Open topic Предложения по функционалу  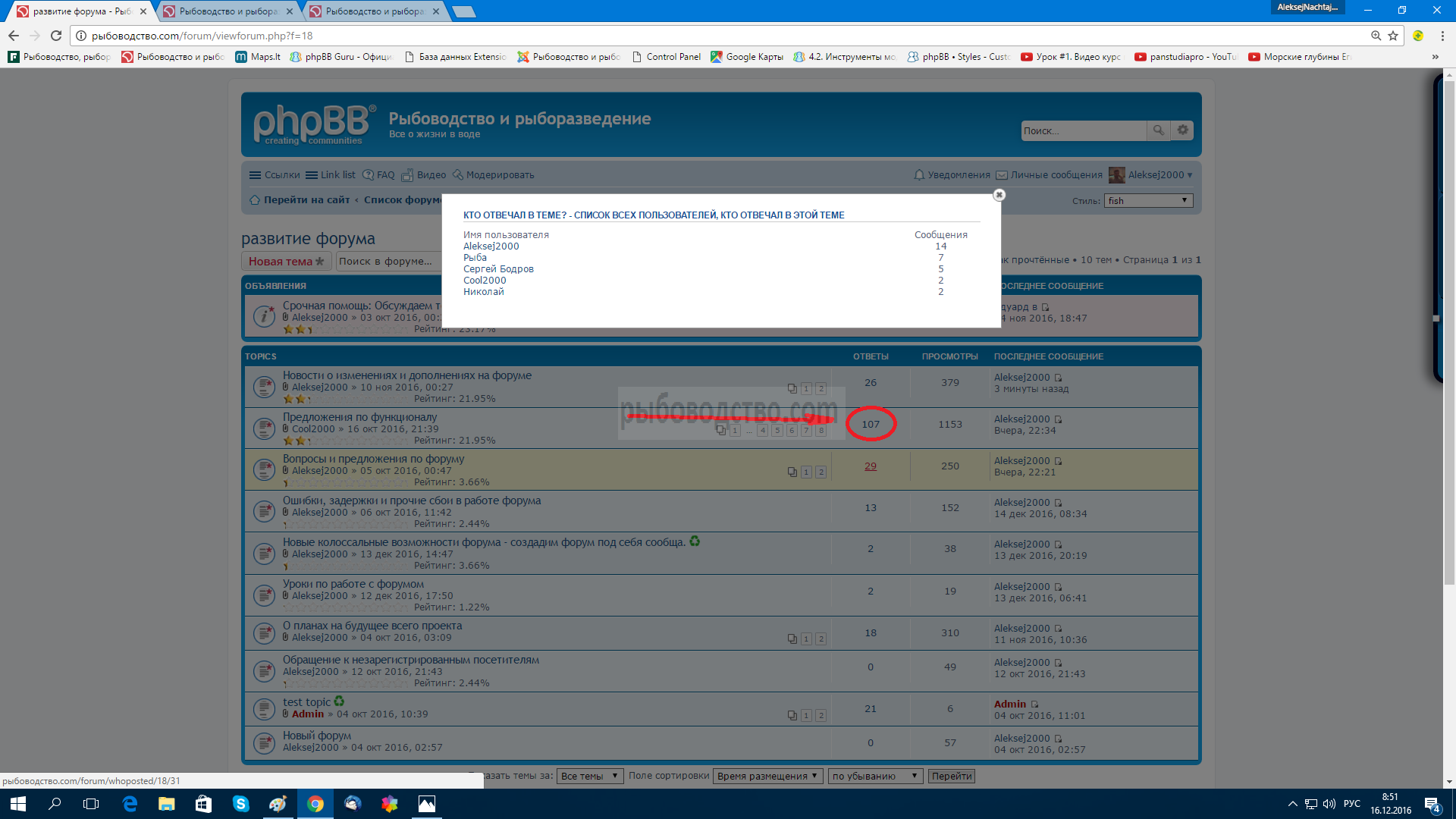[360, 417]
